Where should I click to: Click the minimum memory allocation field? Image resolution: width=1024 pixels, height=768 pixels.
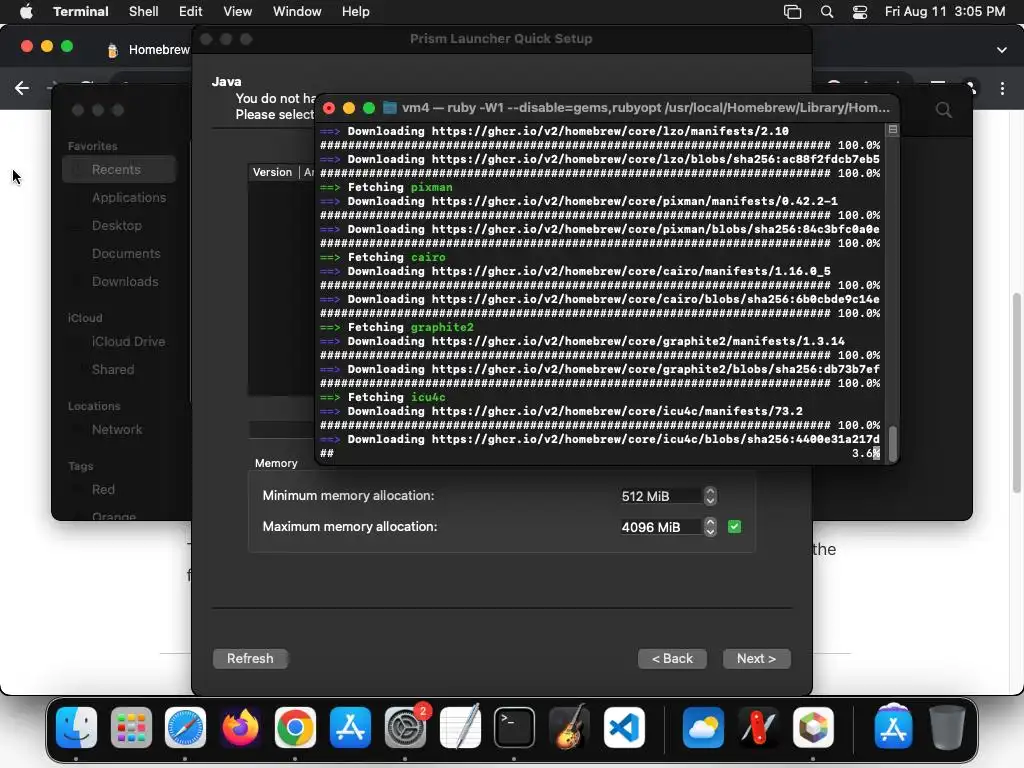(x=661, y=496)
